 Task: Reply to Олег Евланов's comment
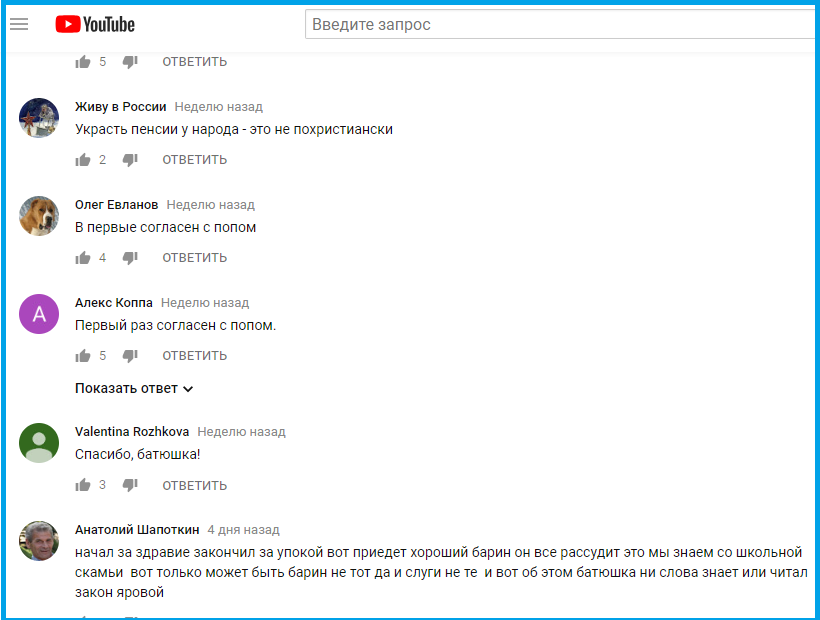(x=195, y=258)
